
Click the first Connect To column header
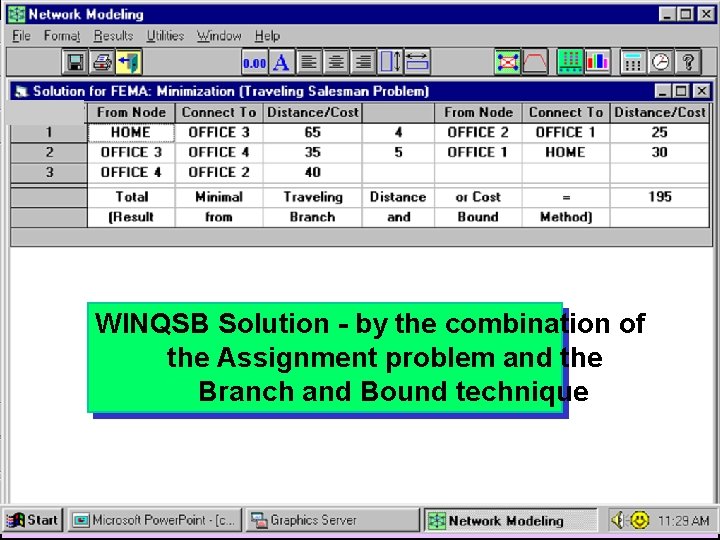tap(219, 112)
